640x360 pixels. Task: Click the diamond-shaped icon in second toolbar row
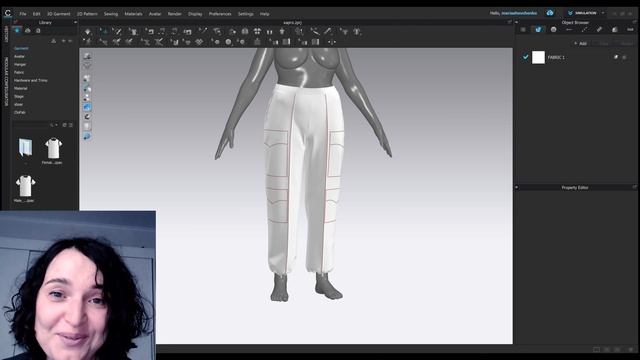click(x=199, y=42)
